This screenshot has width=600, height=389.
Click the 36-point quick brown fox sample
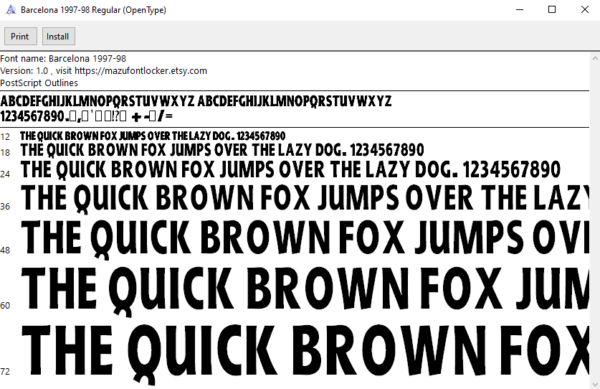305,198
